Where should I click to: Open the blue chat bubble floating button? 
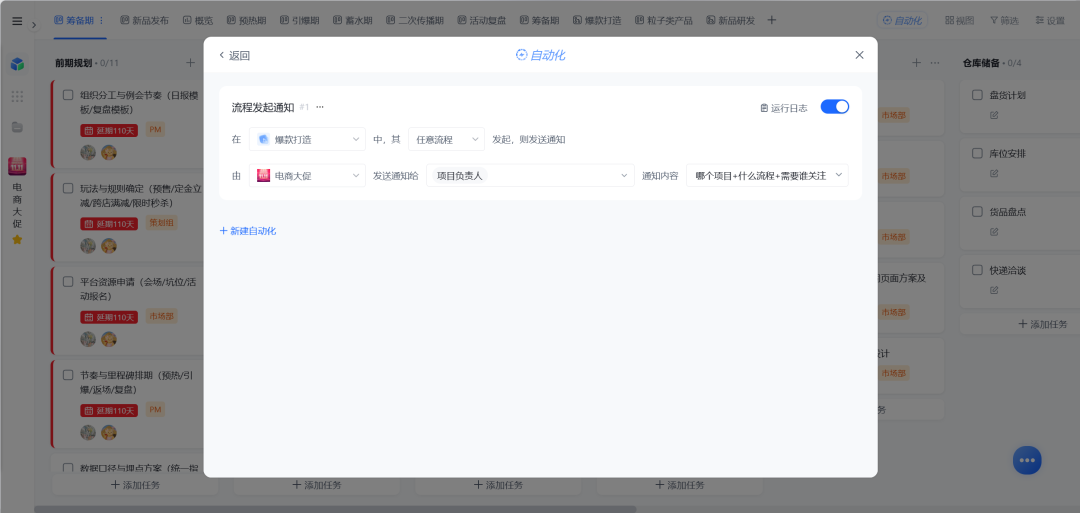(1027, 460)
